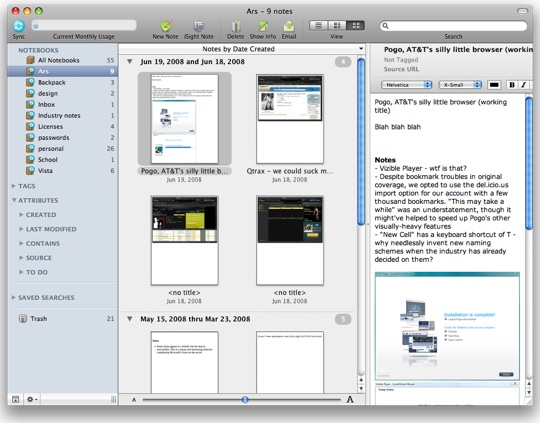Select the Ars notebook

coord(62,71)
